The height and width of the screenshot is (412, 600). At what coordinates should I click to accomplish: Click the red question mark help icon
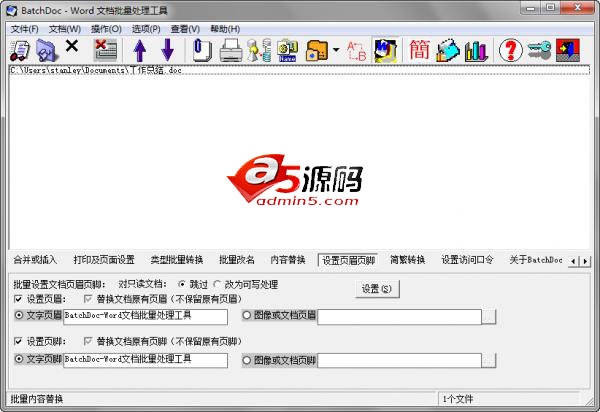pos(510,50)
